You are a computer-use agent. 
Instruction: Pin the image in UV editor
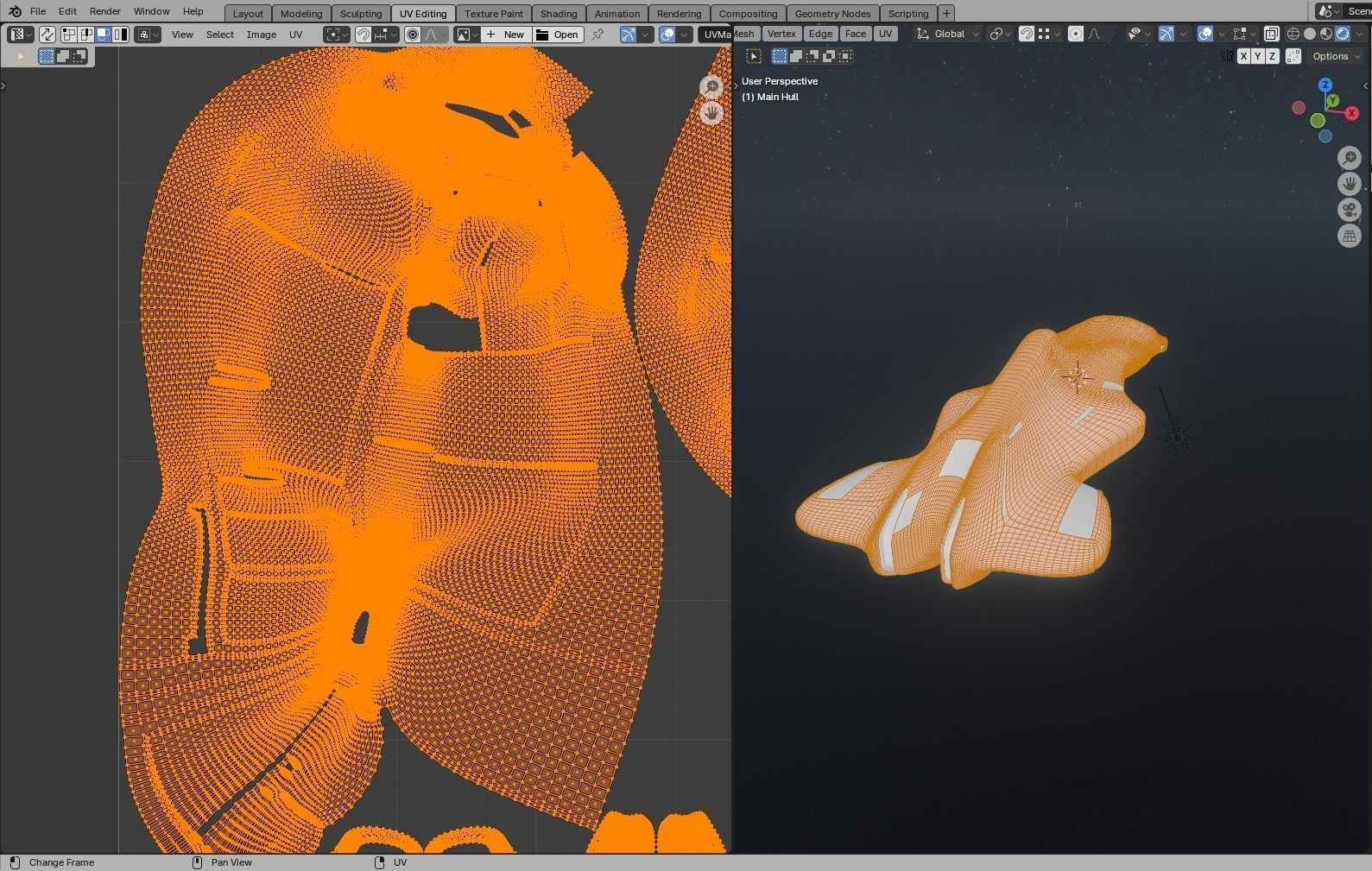click(x=597, y=35)
